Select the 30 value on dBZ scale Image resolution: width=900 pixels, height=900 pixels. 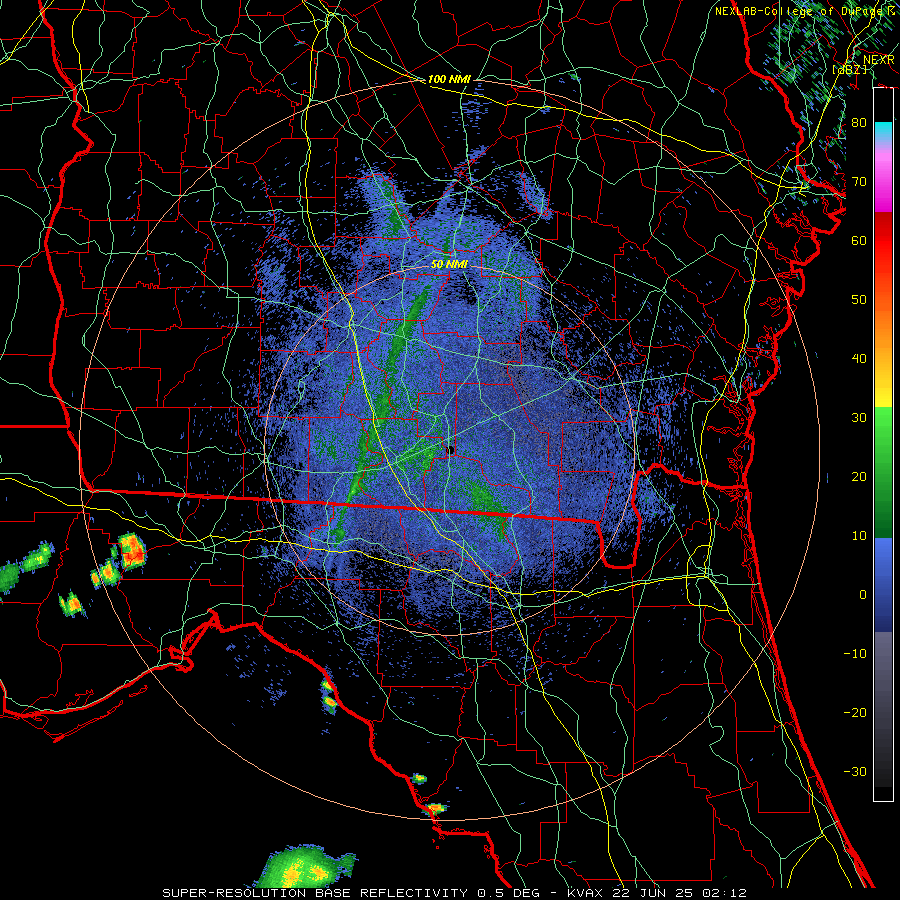click(x=859, y=417)
